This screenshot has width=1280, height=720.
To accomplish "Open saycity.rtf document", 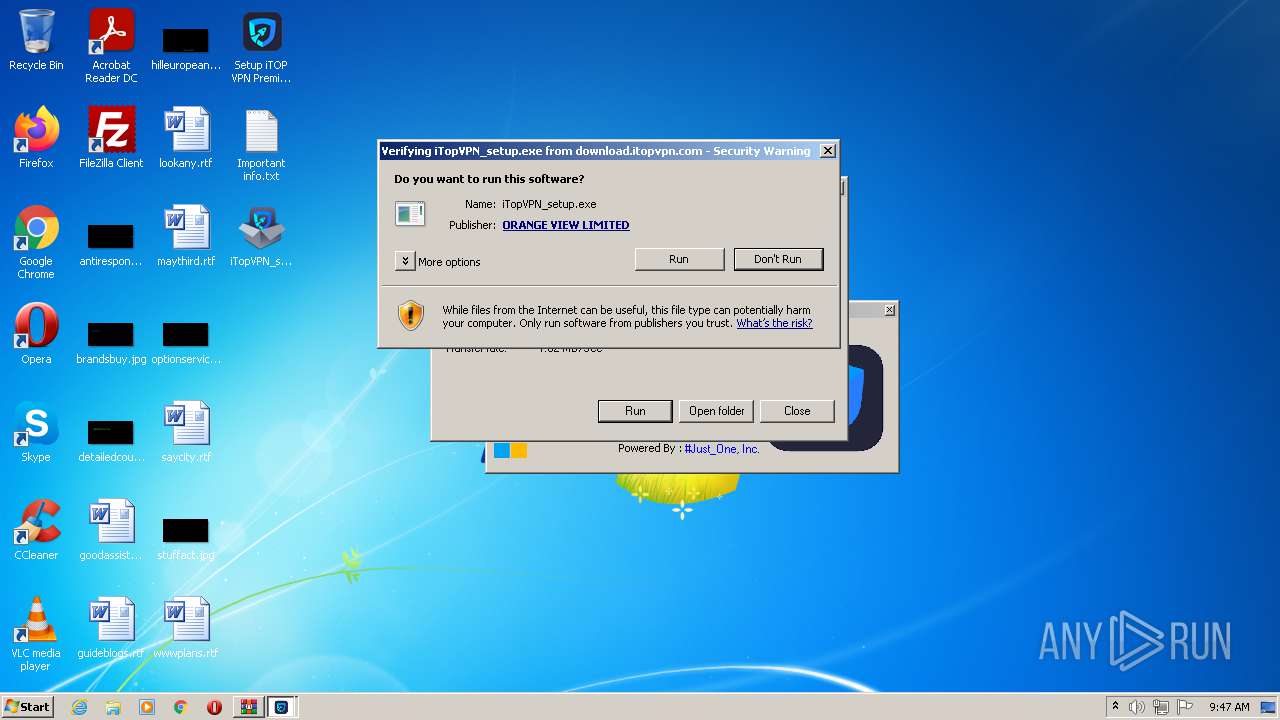I will click(x=186, y=432).
